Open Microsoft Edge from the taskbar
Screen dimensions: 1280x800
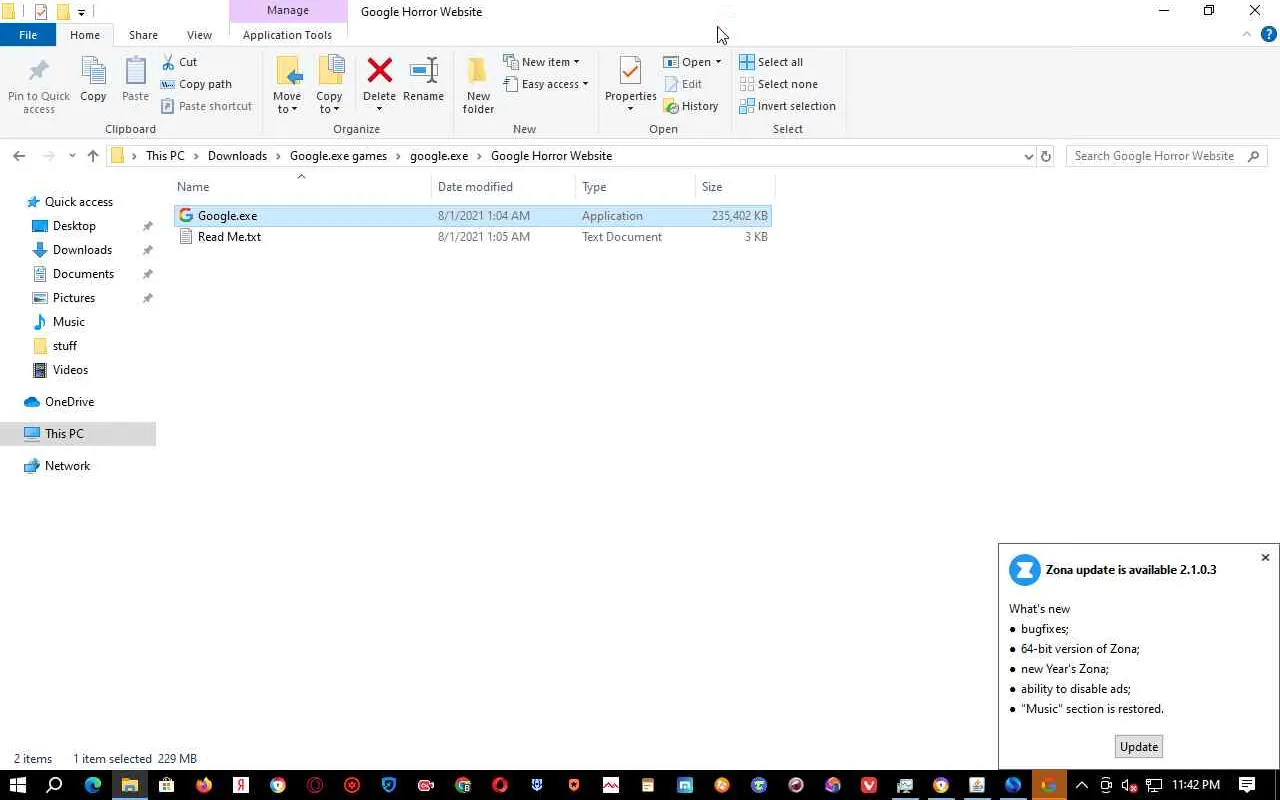[93, 785]
